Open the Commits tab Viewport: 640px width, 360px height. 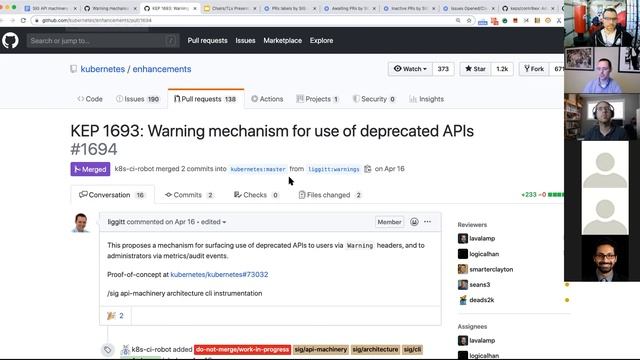click(x=189, y=195)
